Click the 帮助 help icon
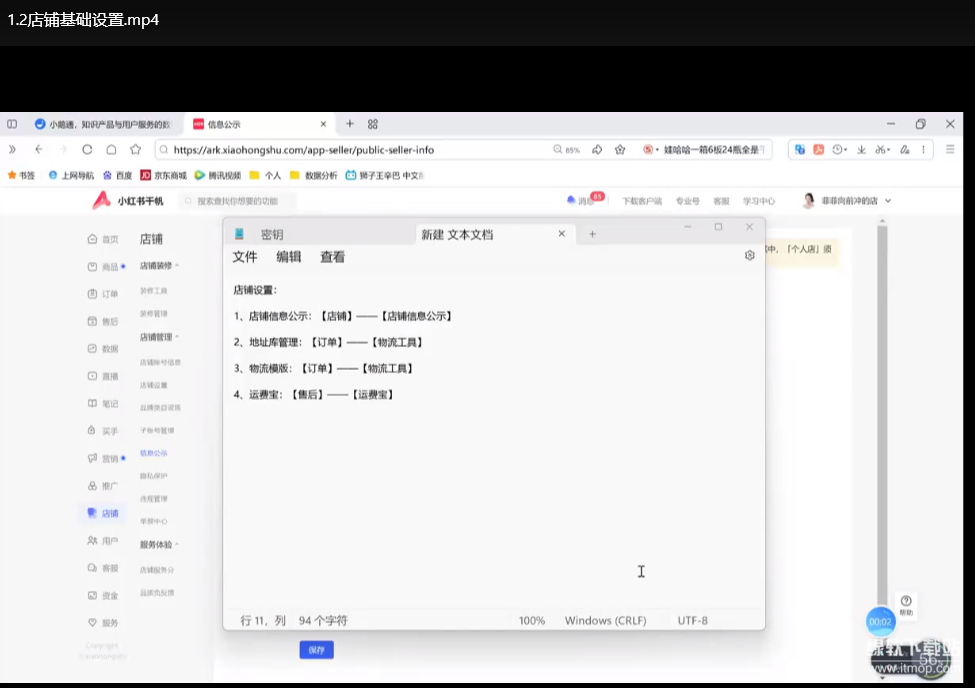The width and height of the screenshot is (975, 688). pos(906,604)
